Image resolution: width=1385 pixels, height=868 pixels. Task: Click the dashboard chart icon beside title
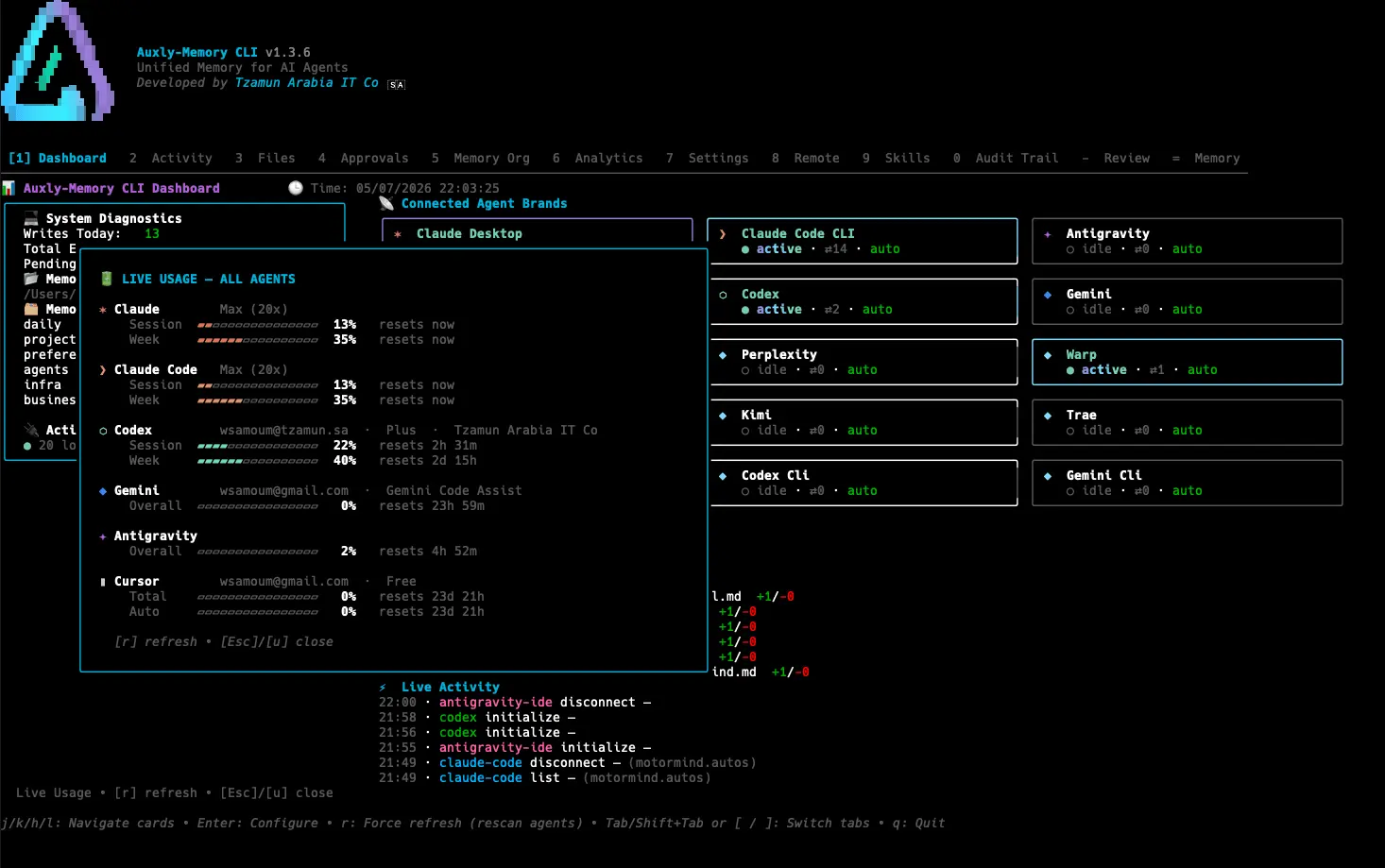(9, 188)
